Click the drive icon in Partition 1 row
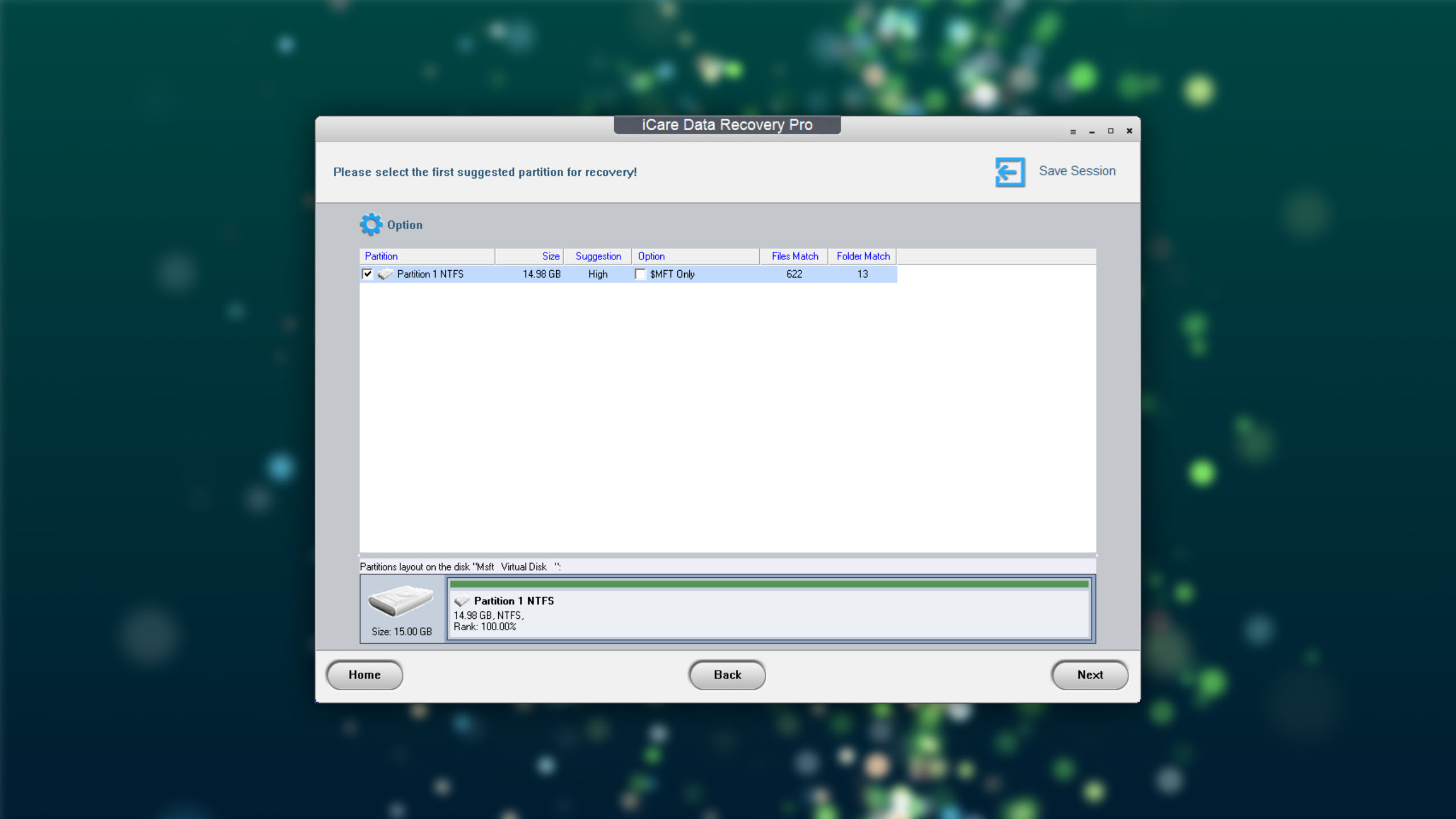The height and width of the screenshot is (819, 1456). tap(385, 274)
